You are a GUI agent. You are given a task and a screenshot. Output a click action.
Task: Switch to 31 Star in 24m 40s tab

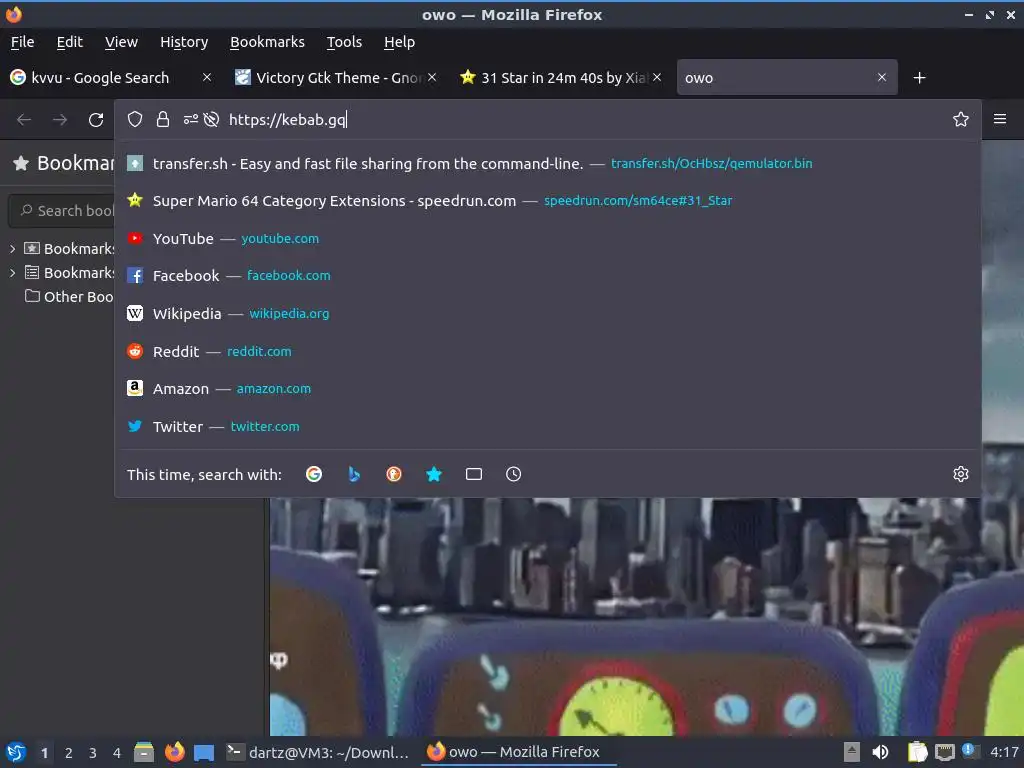(x=555, y=78)
